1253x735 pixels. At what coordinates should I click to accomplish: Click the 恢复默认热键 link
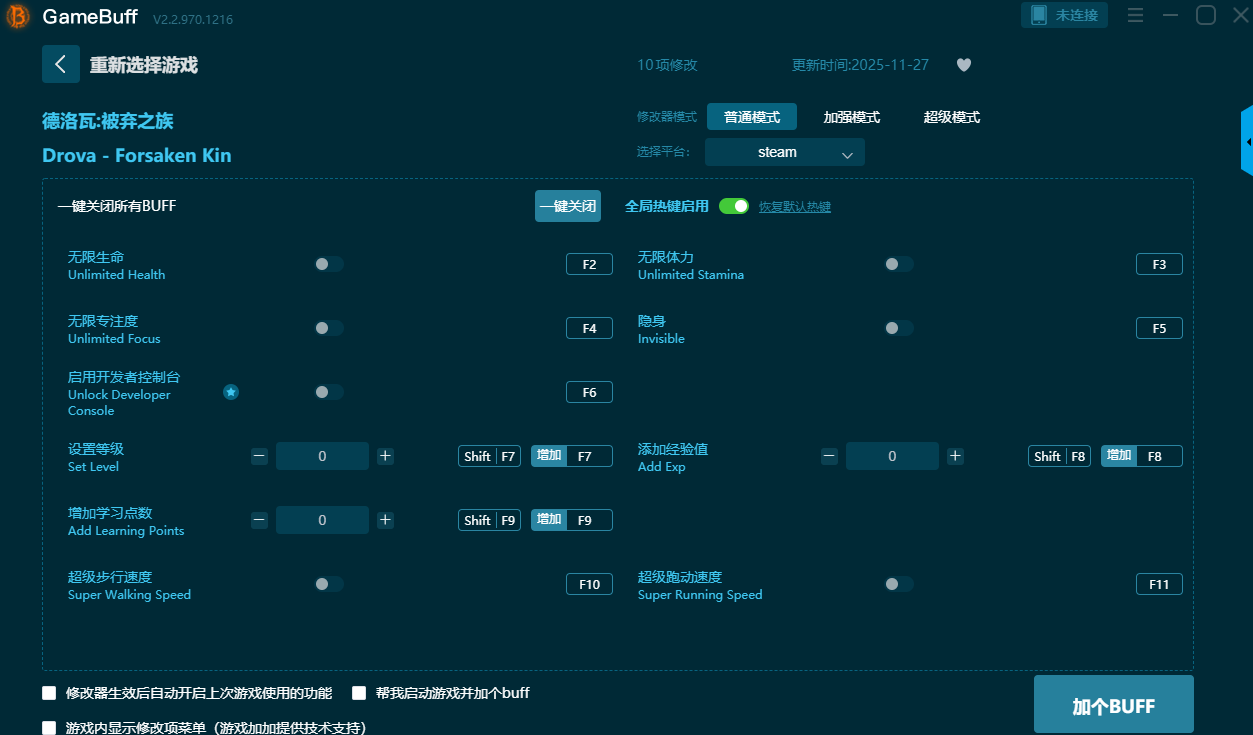tap(794, 207)
